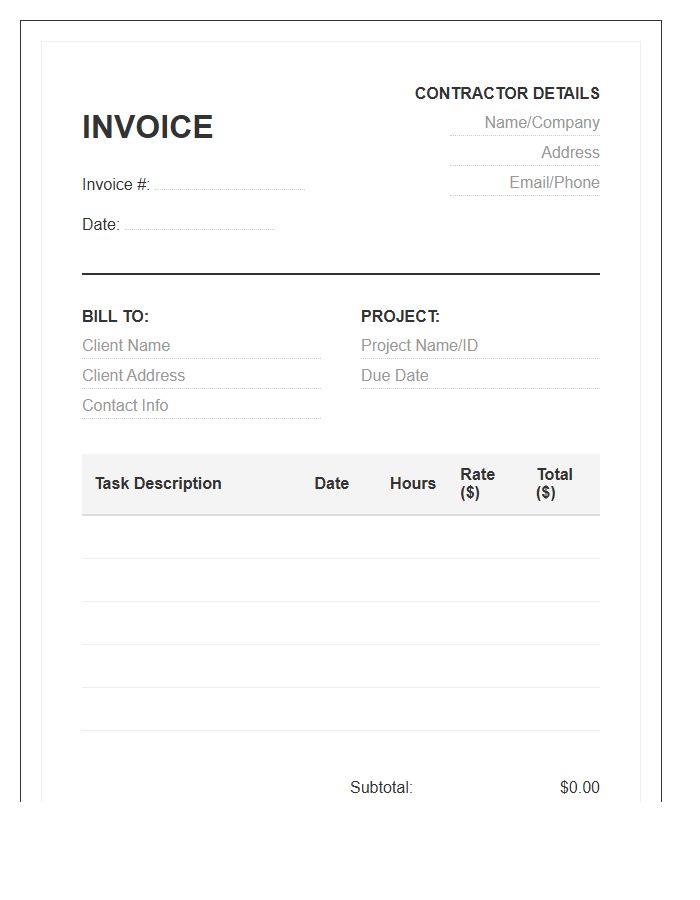Click the Client Address field

[201, 375]
